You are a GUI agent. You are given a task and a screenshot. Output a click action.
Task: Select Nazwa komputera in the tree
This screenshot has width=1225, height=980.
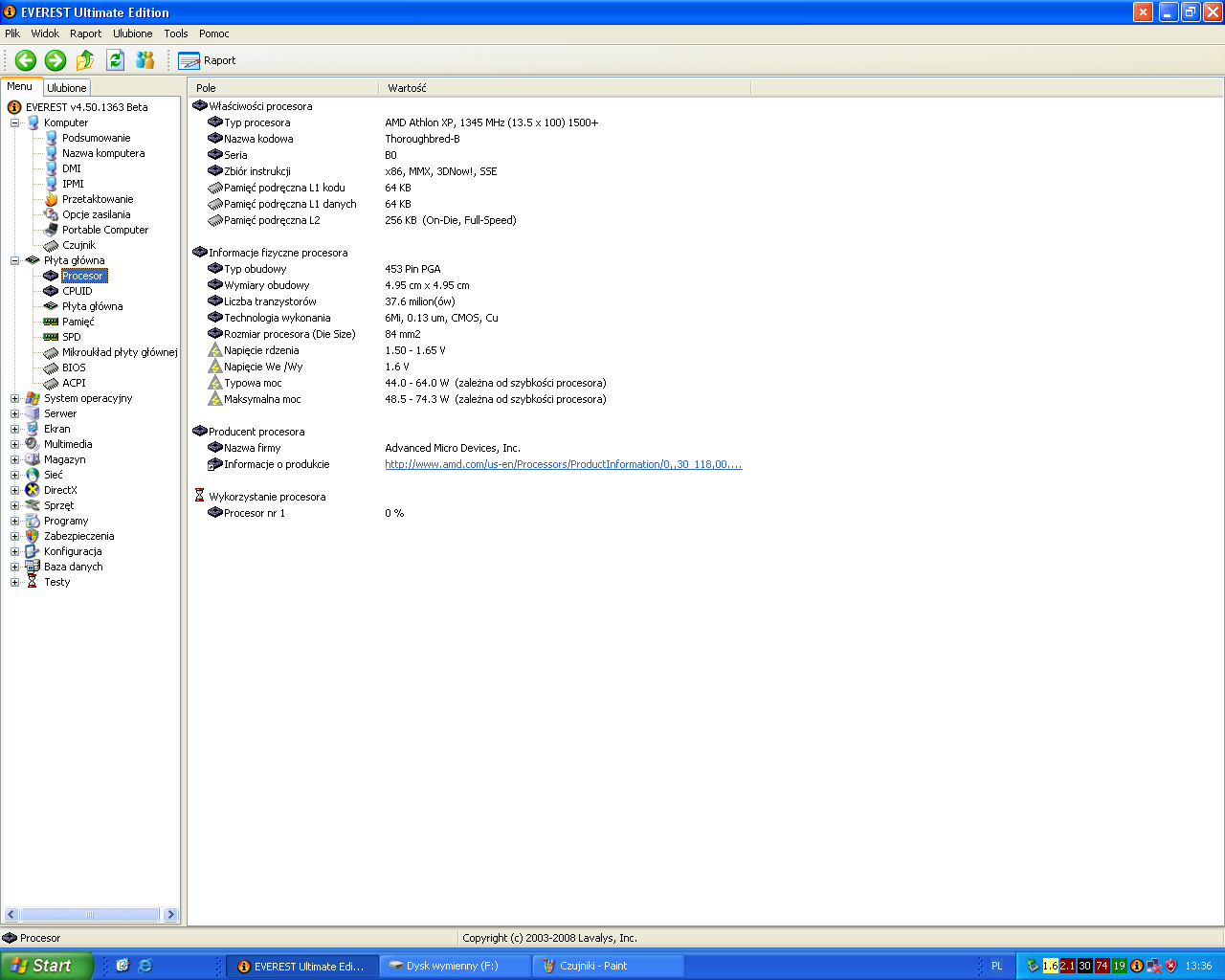click(x=103, y=153)
